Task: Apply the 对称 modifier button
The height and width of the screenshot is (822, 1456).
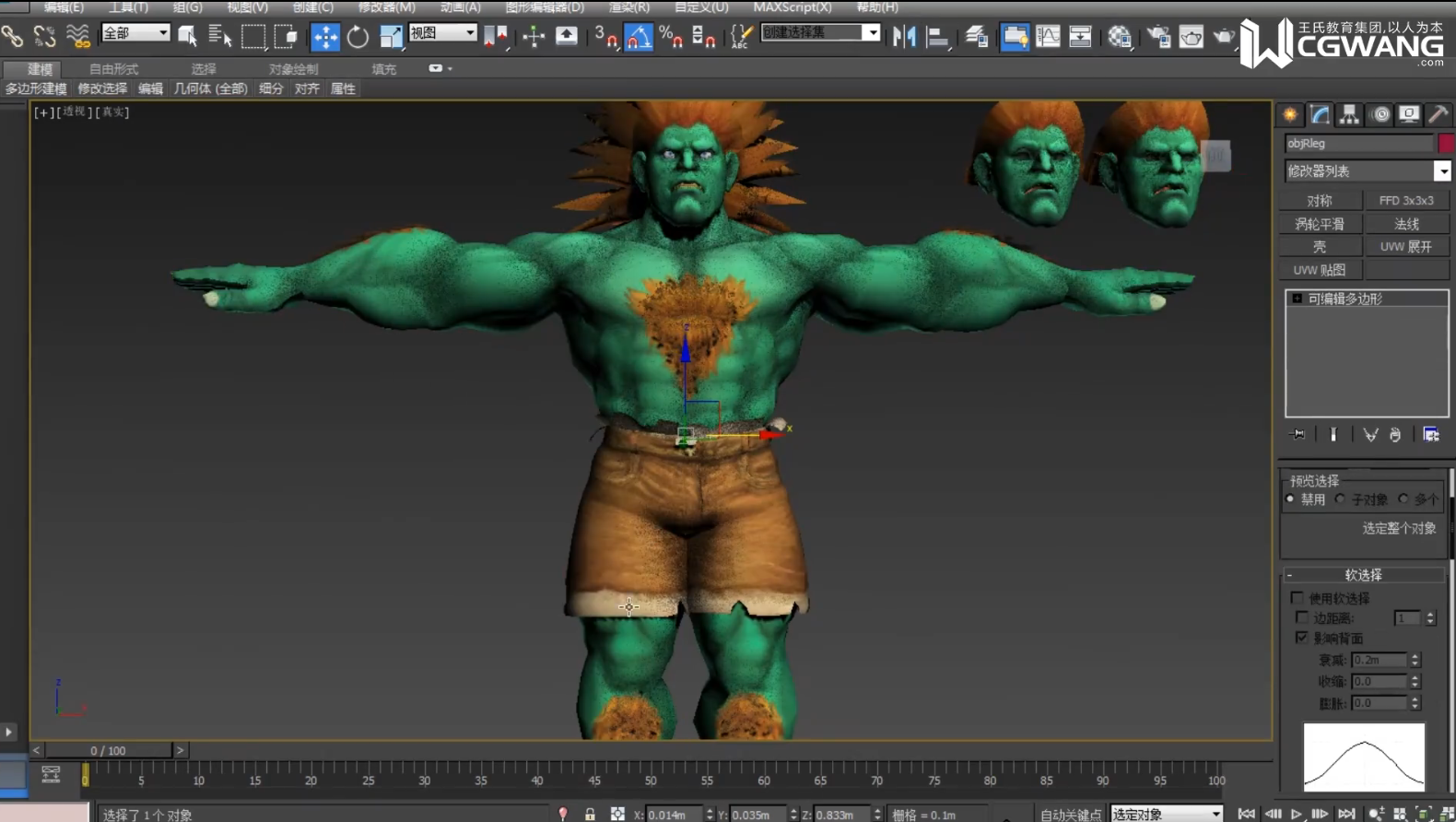Action: 1320,201
